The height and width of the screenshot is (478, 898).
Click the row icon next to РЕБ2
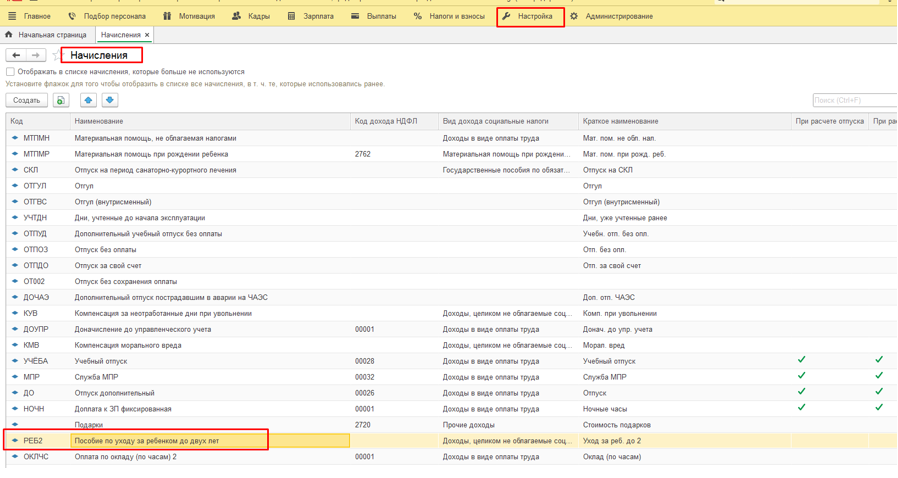pyautogui.click(x=15, y=441)
